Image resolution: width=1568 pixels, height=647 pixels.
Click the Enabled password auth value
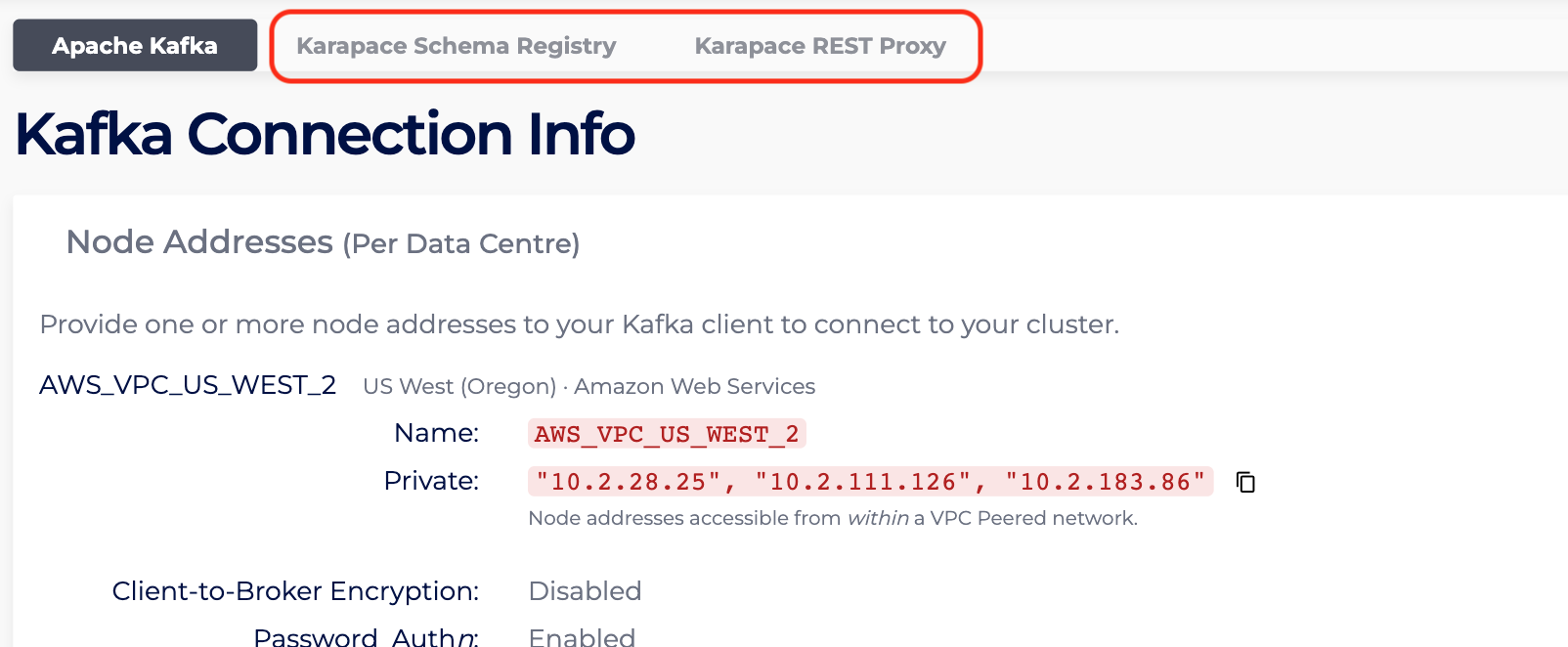coord(582,636)
